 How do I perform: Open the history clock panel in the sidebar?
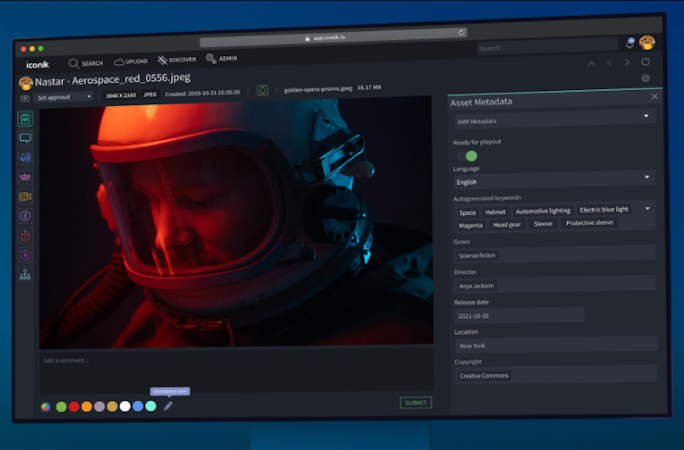[25, 255]
